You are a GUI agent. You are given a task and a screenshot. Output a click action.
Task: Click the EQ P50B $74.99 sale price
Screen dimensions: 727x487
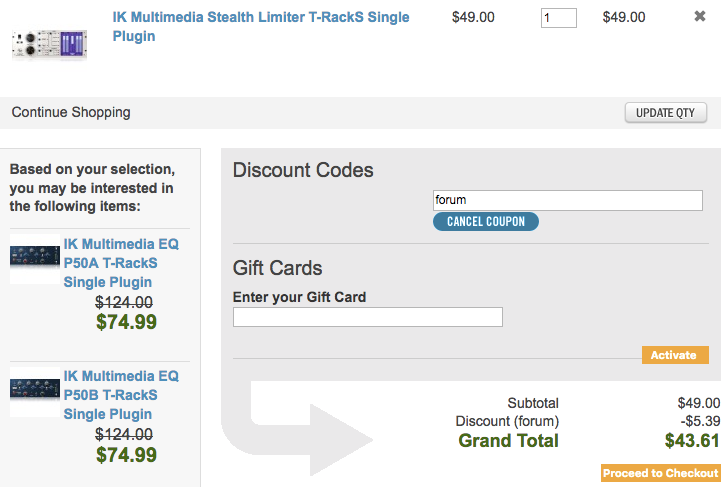coord(127,454)
